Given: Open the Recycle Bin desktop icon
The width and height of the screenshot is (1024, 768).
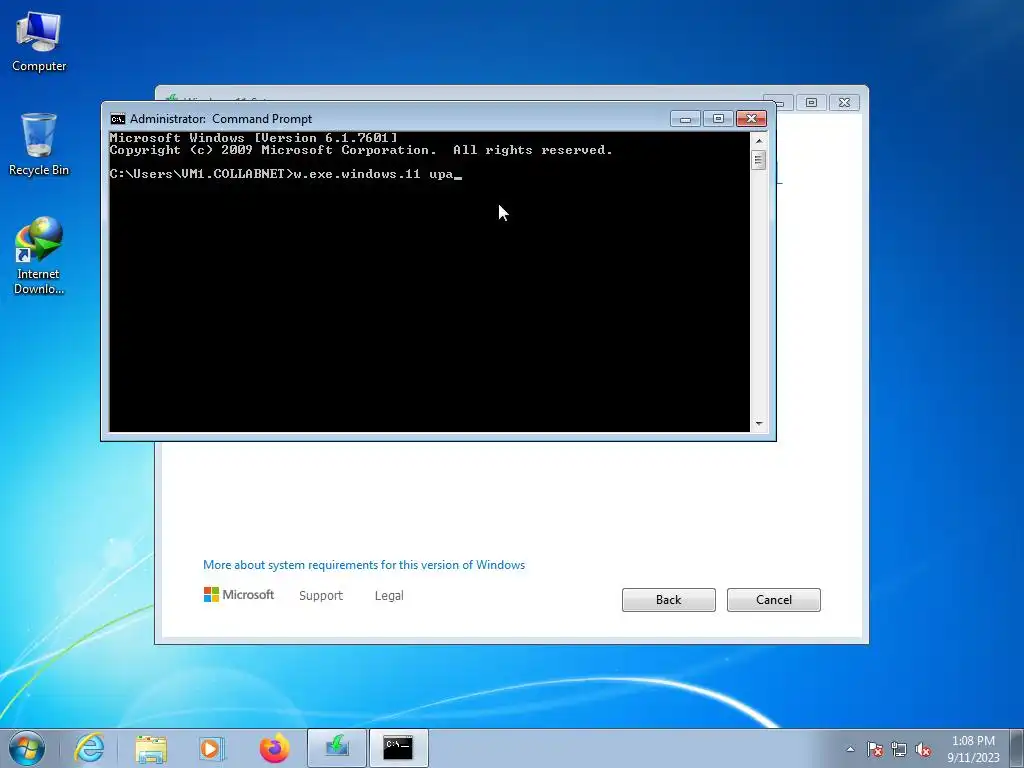Looking at the screenshot, I should click(x=39, y=144).
